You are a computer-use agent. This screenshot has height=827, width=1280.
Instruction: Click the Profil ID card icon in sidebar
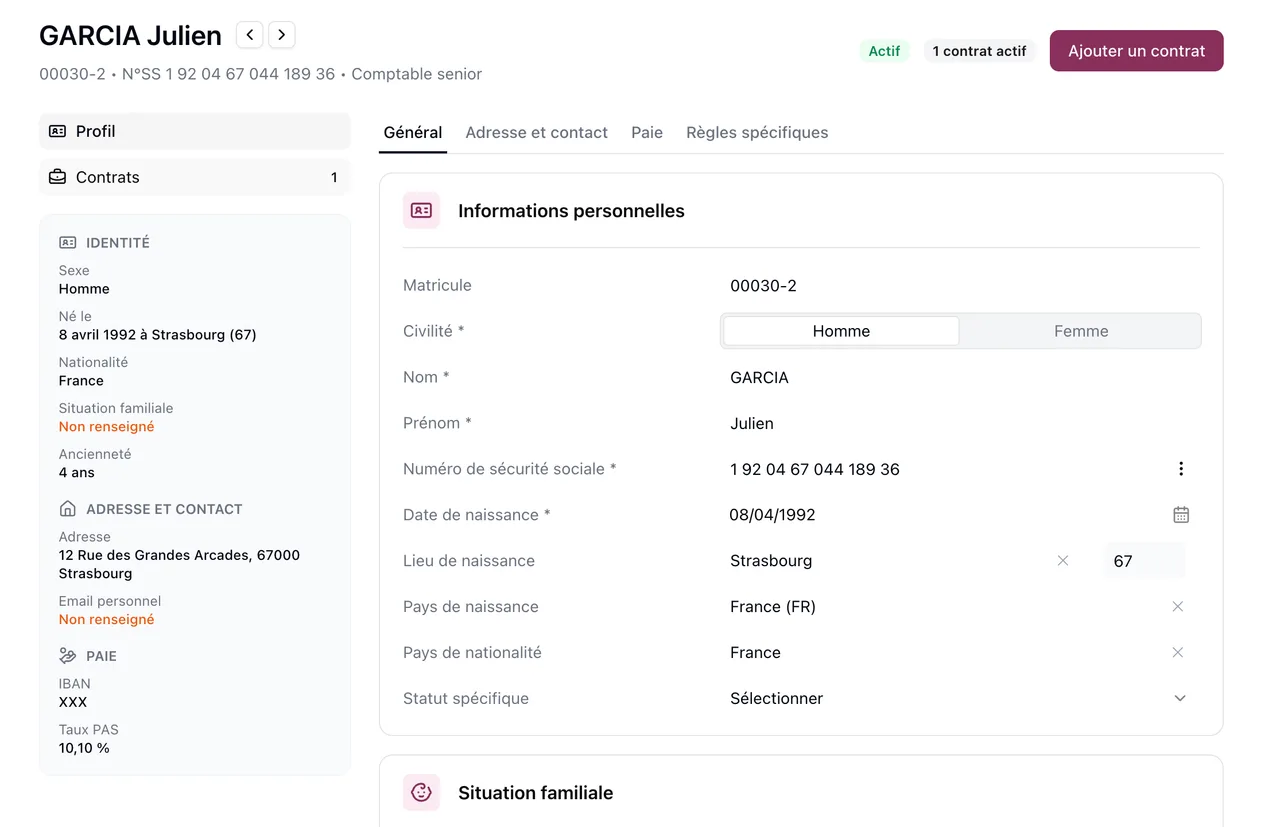(x=58, y=131)
